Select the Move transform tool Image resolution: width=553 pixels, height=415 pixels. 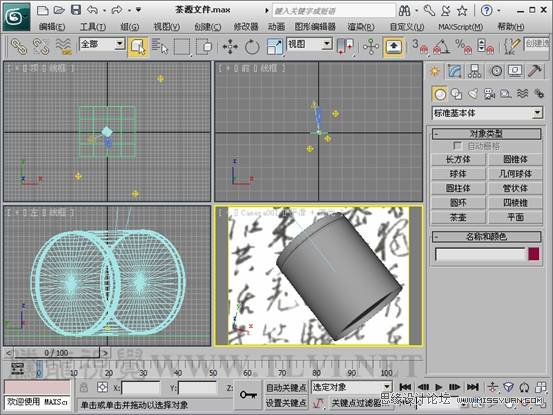click(x=230, y=46)
